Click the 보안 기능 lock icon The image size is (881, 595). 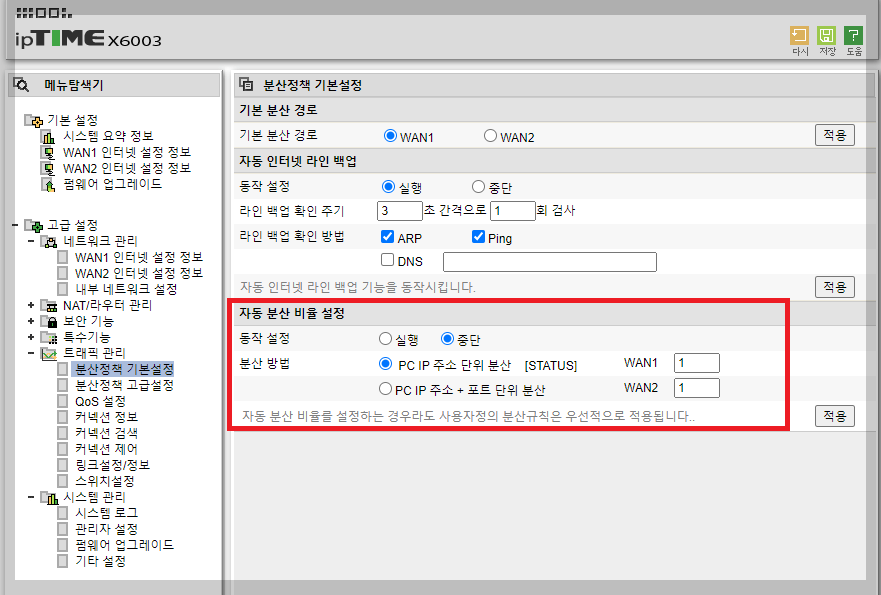[x=49, y=321]
